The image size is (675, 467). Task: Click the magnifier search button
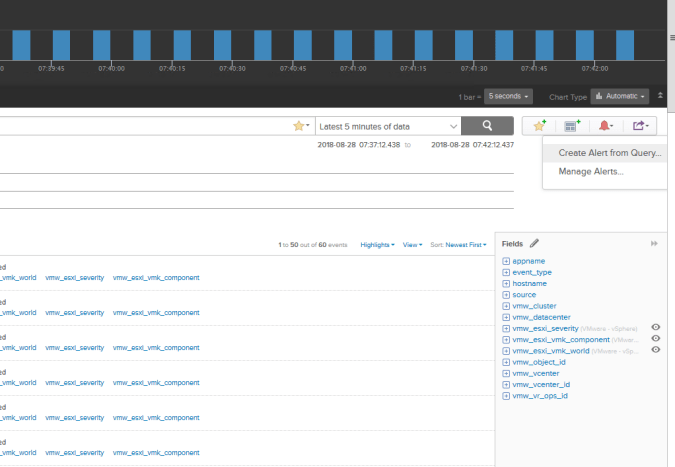pyautogui.click(x=487, y=126)
